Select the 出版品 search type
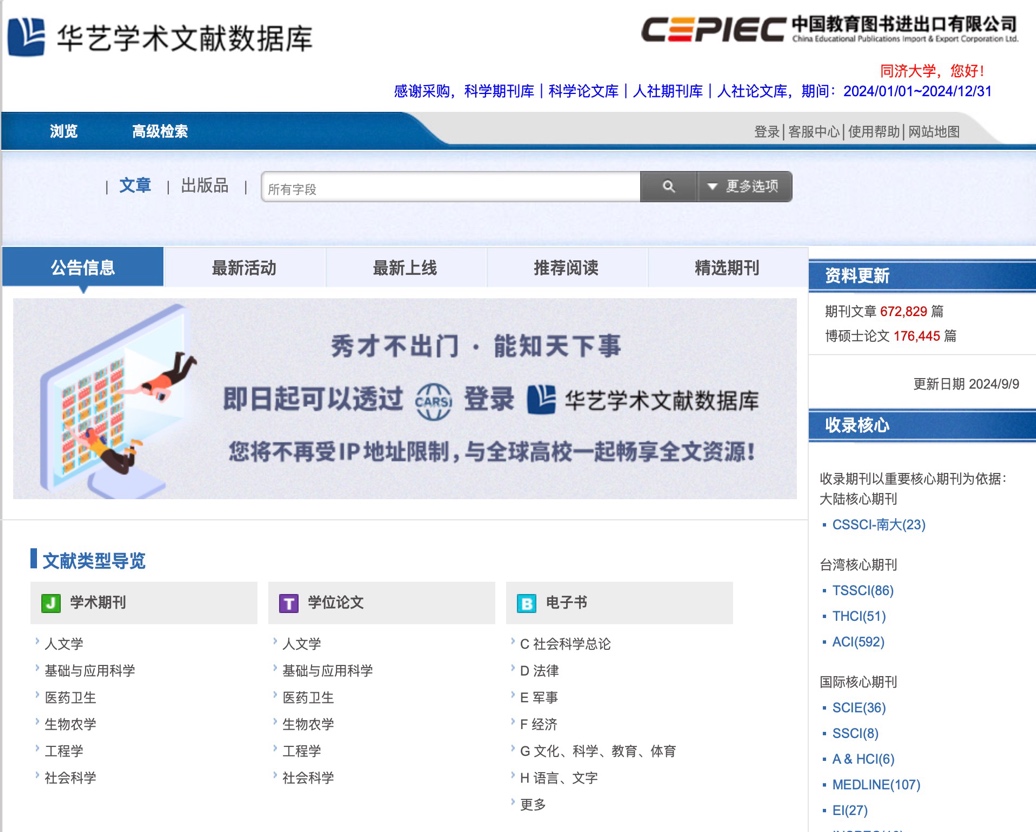Image resolution: width=1036 pixels, height=832 pixels. coord(205,186)
